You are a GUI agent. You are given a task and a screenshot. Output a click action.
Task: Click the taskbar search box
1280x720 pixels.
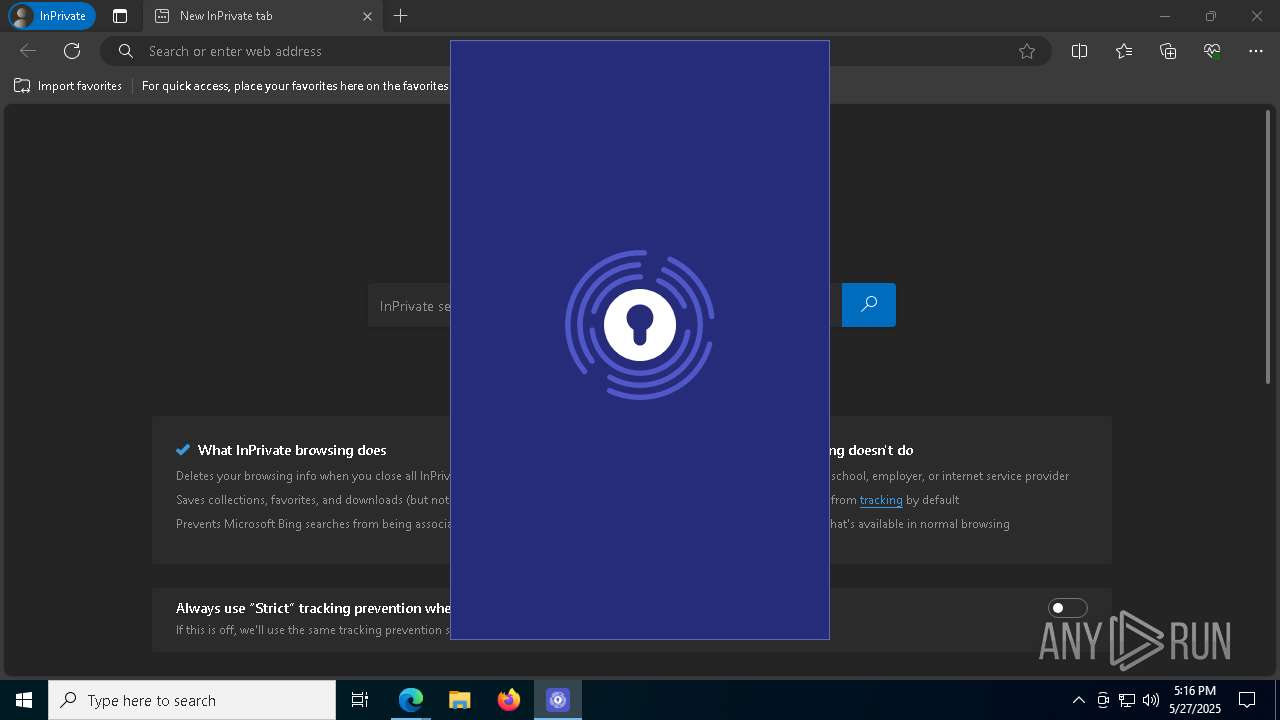192,700
